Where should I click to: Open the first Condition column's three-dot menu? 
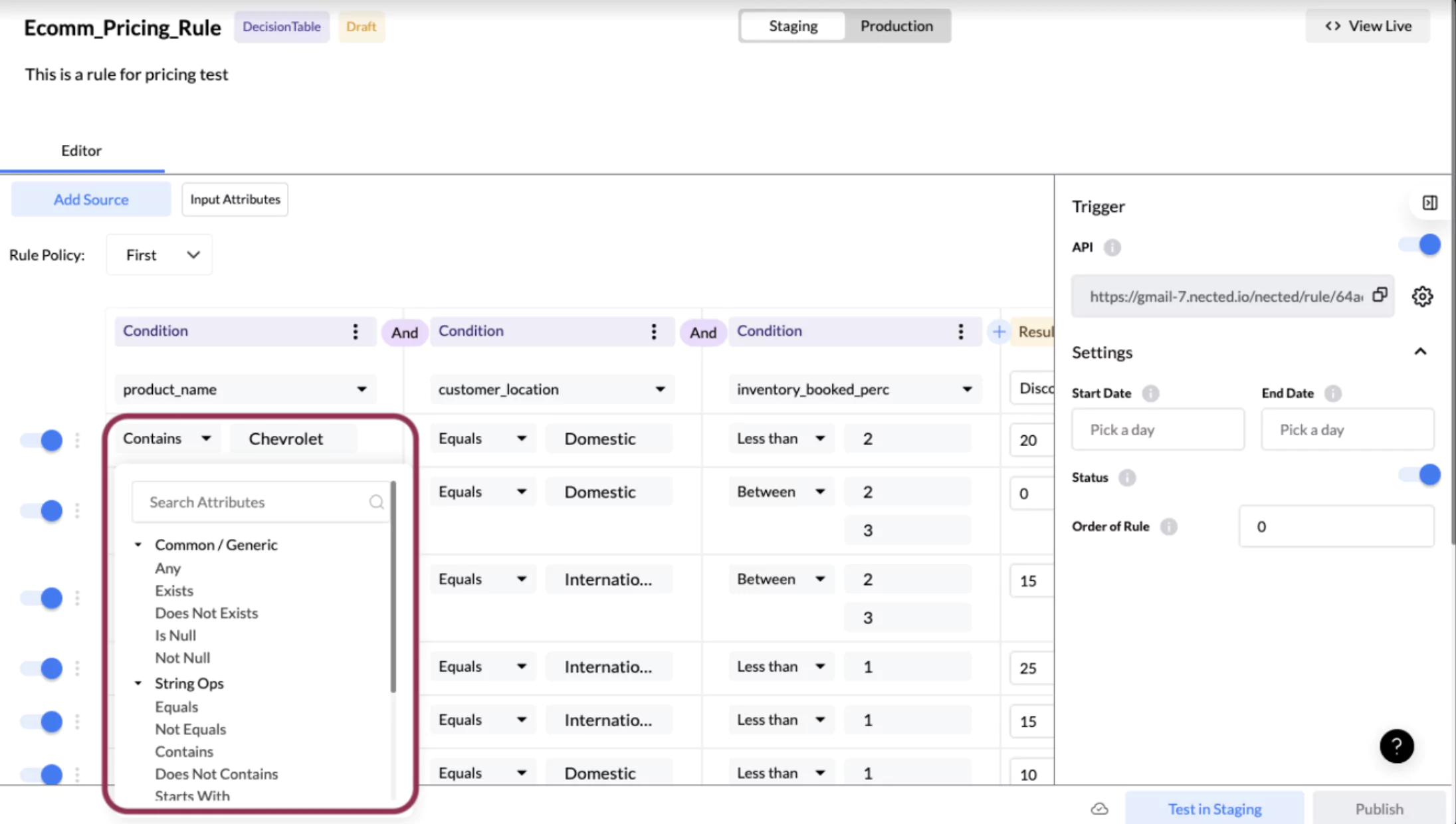click(x=356, y=332)
